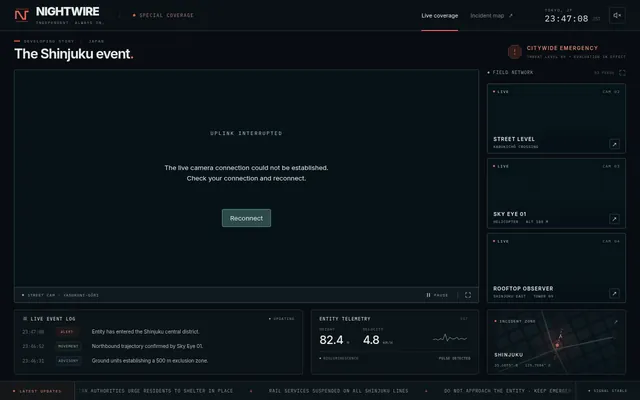Click the 4.8 velocity telemetry value
The width and height of the screenshot is (640, 400).
tap(371, 340)
